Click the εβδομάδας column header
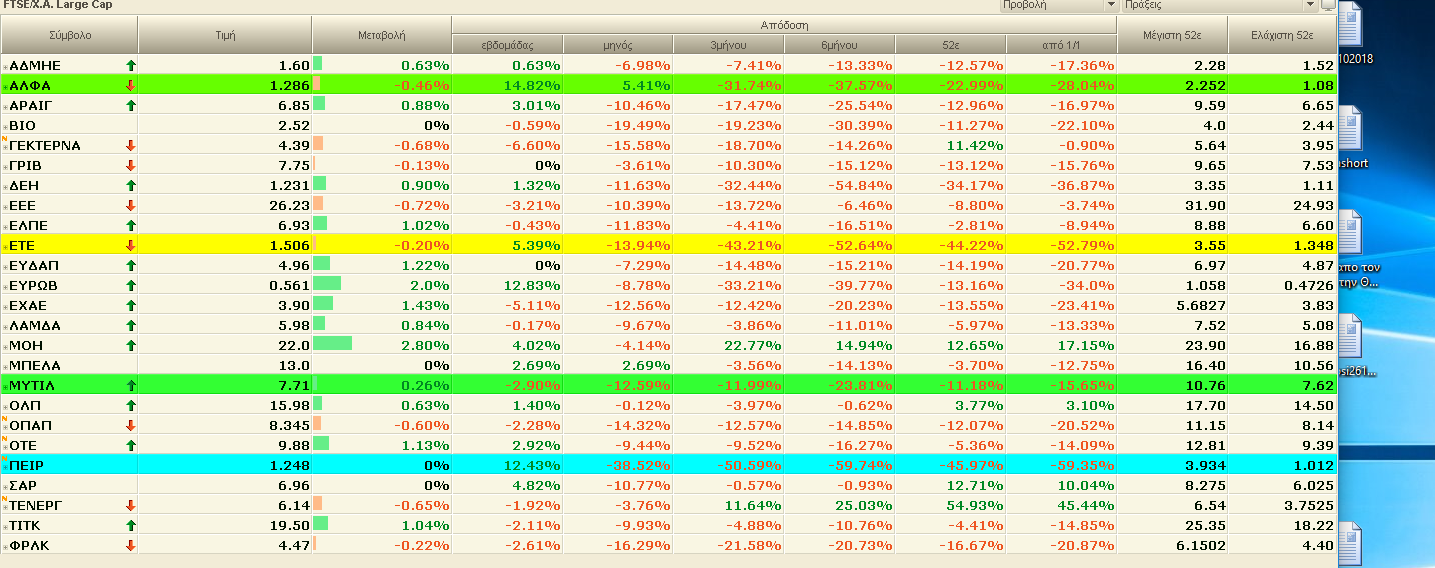 coord(507,44)
